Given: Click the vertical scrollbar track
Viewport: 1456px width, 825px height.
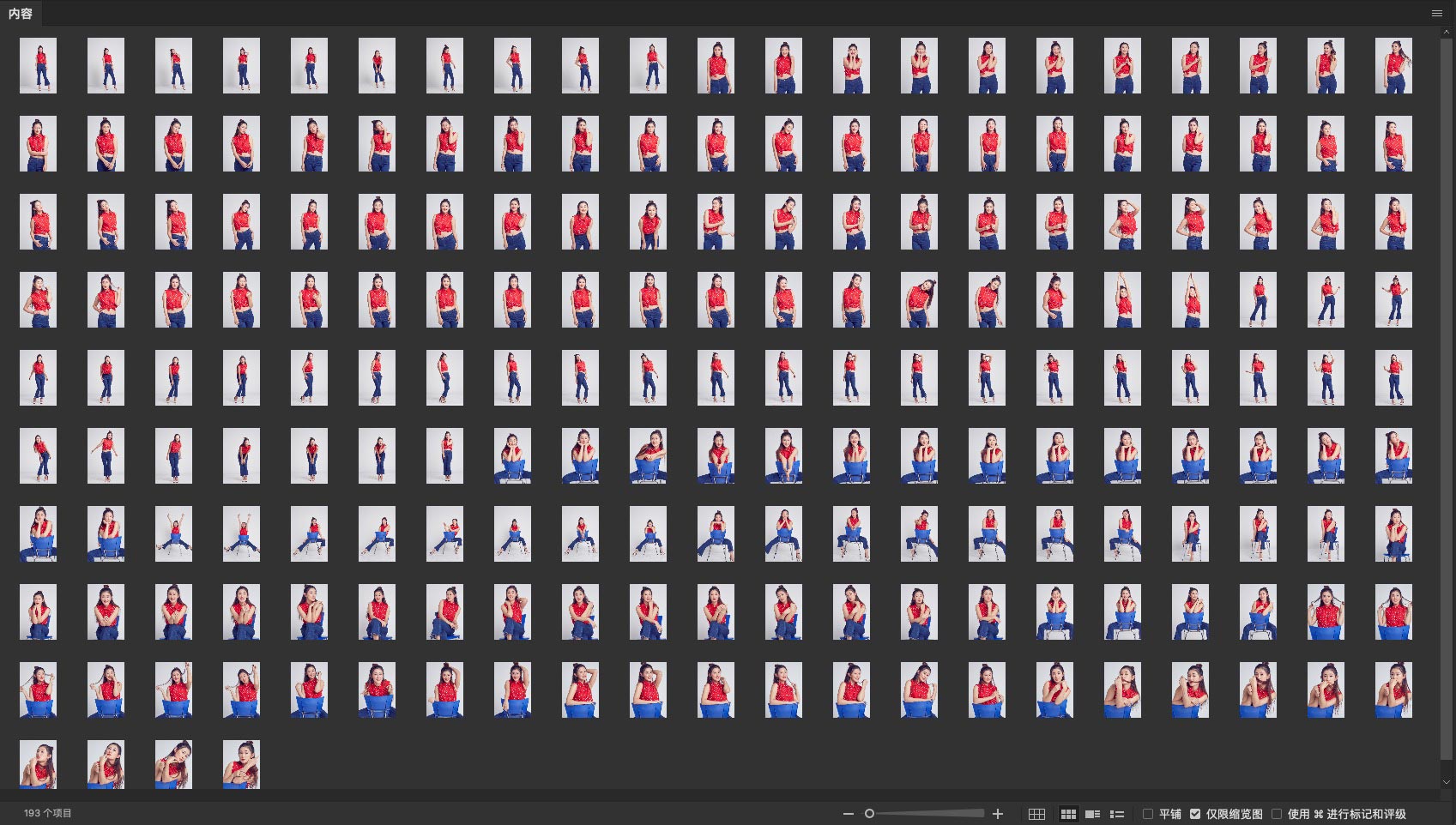Looking at the screenshot, I should 1447,429.
